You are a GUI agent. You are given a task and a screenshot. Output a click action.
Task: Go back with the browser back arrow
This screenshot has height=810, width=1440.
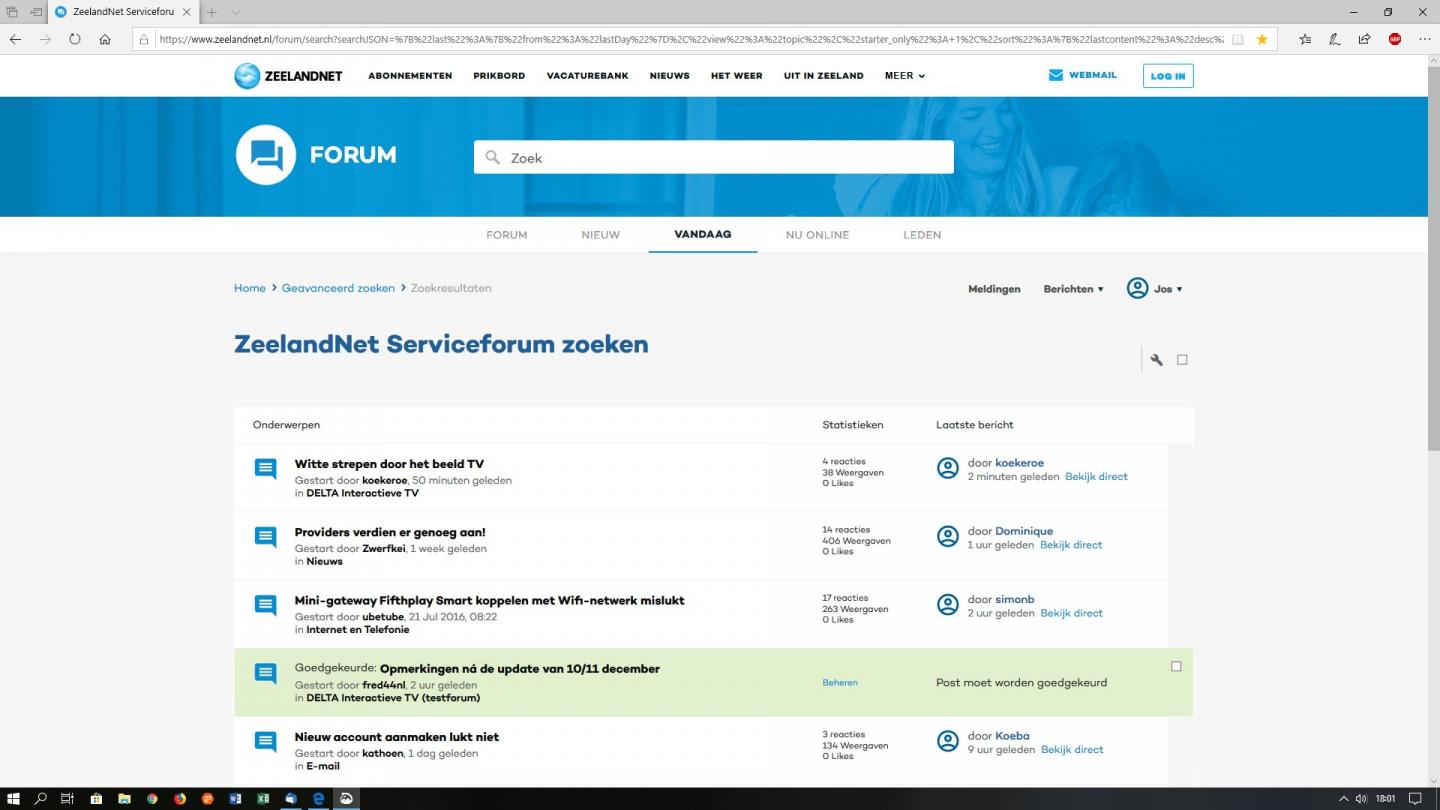(15, 39)
